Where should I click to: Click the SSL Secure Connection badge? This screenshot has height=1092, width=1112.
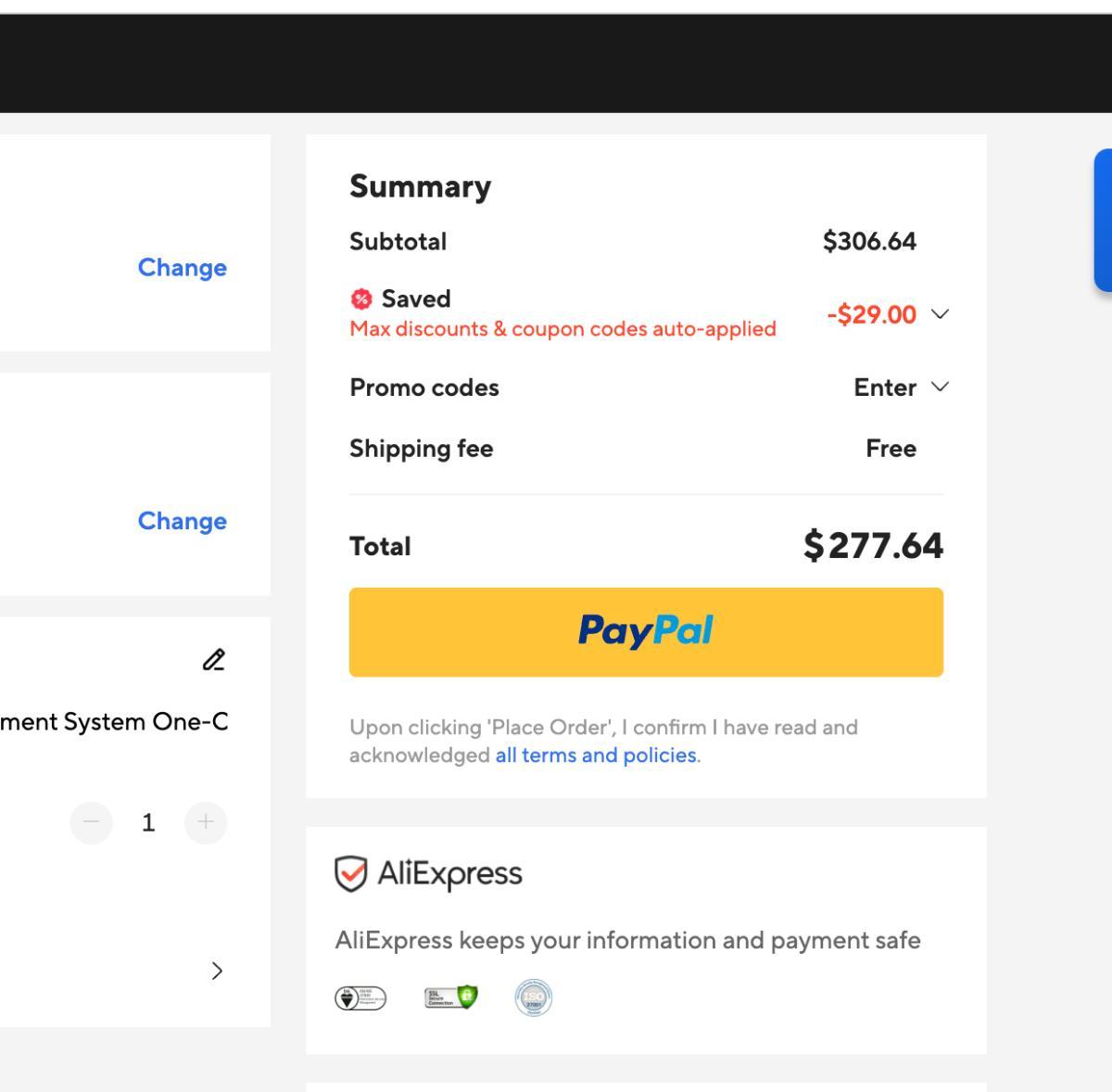(450, 997)
